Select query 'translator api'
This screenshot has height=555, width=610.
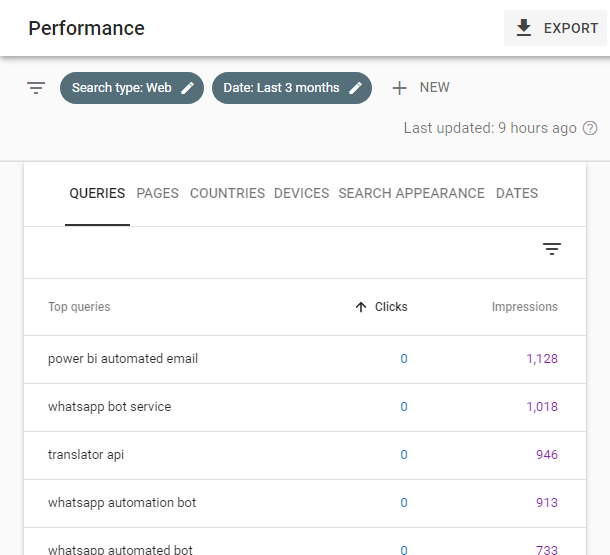86,454
